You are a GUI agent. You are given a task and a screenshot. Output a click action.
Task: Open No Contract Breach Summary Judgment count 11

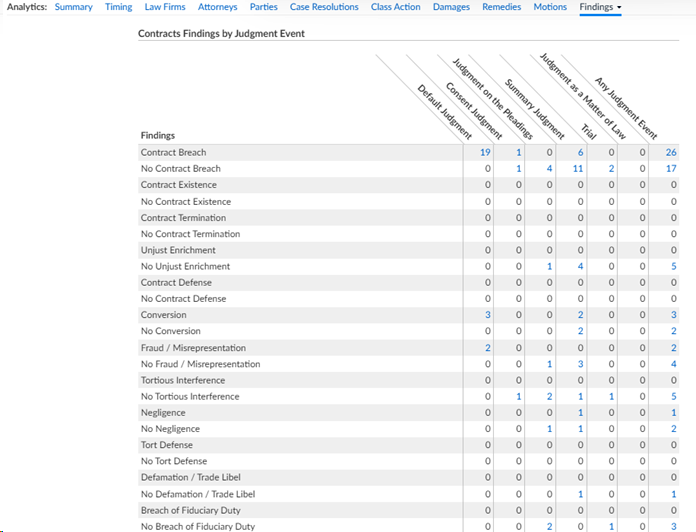577,169
